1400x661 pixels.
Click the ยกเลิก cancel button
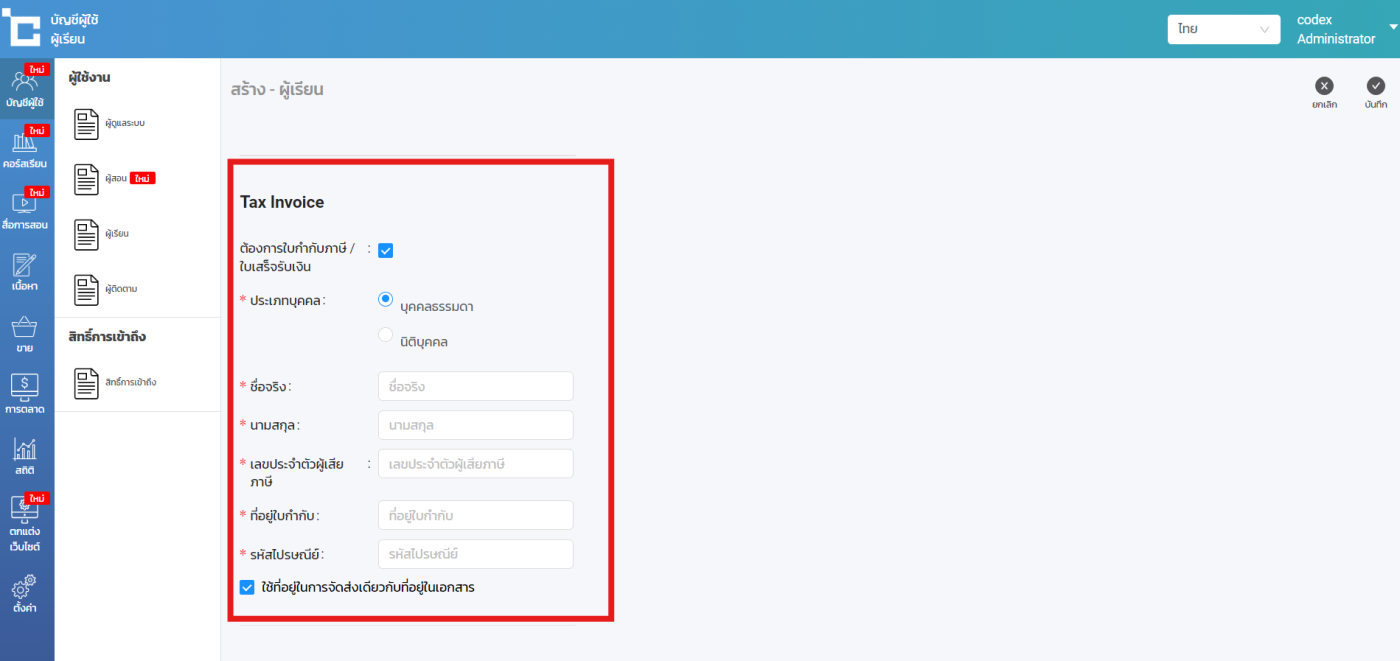click(x=1324, y=93)
